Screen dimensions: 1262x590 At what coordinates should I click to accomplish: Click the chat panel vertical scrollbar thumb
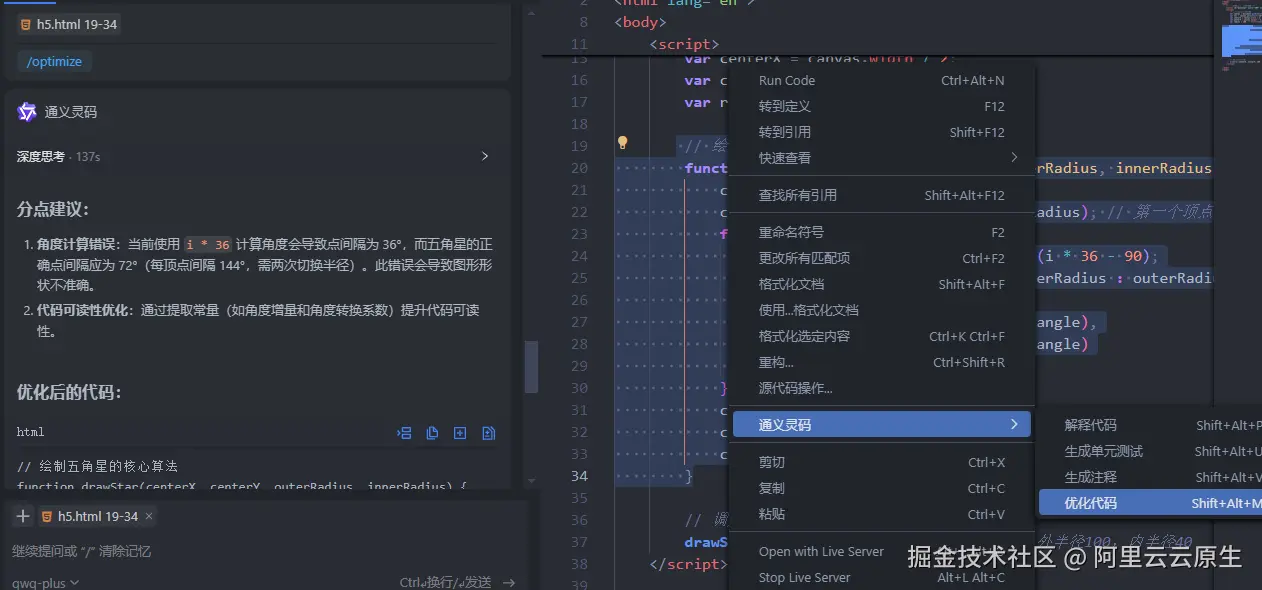(532, 367)
